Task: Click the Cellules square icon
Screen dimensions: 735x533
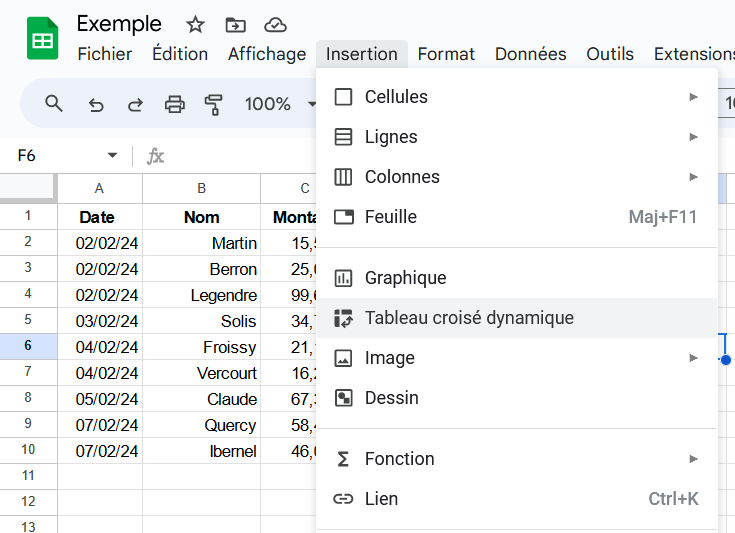Action: (343, 97)
